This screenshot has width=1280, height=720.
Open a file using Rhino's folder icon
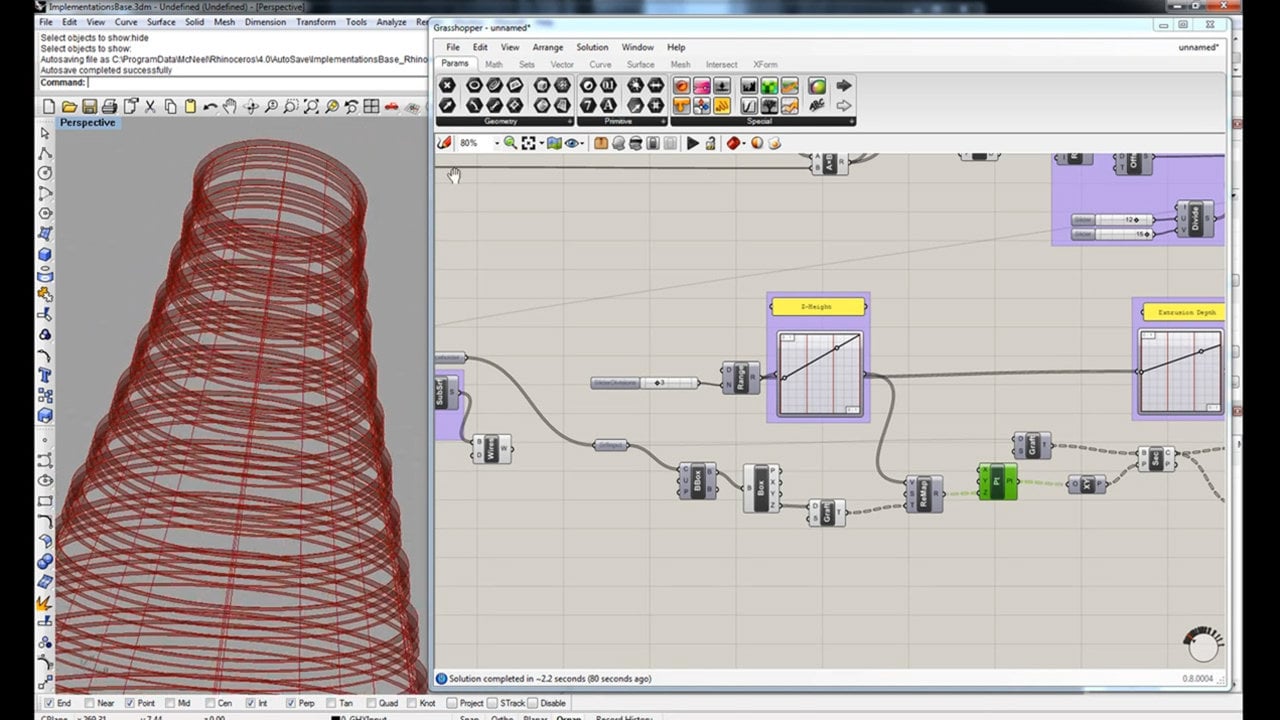[69, 107]
